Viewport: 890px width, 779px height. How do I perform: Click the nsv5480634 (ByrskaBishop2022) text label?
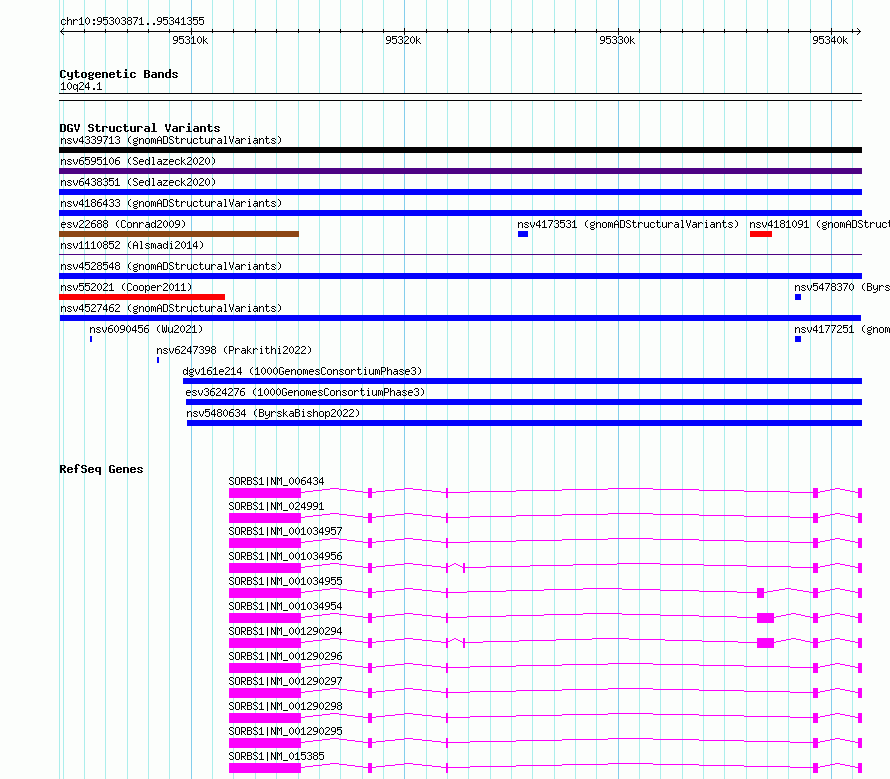[273, 413]
